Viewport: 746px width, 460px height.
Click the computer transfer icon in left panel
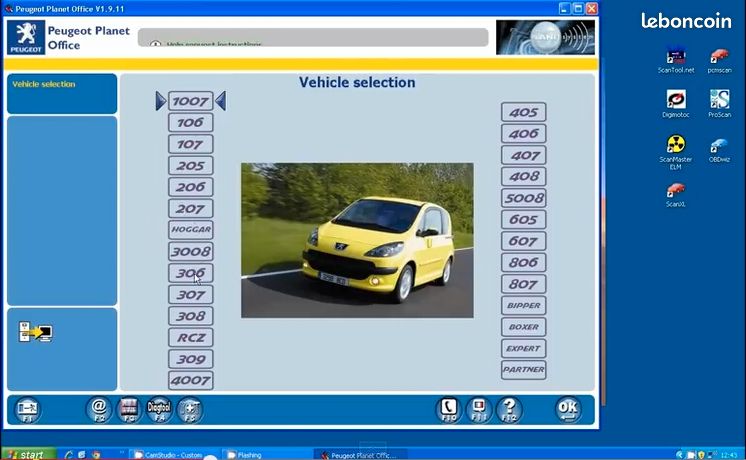tap(36, 332)
